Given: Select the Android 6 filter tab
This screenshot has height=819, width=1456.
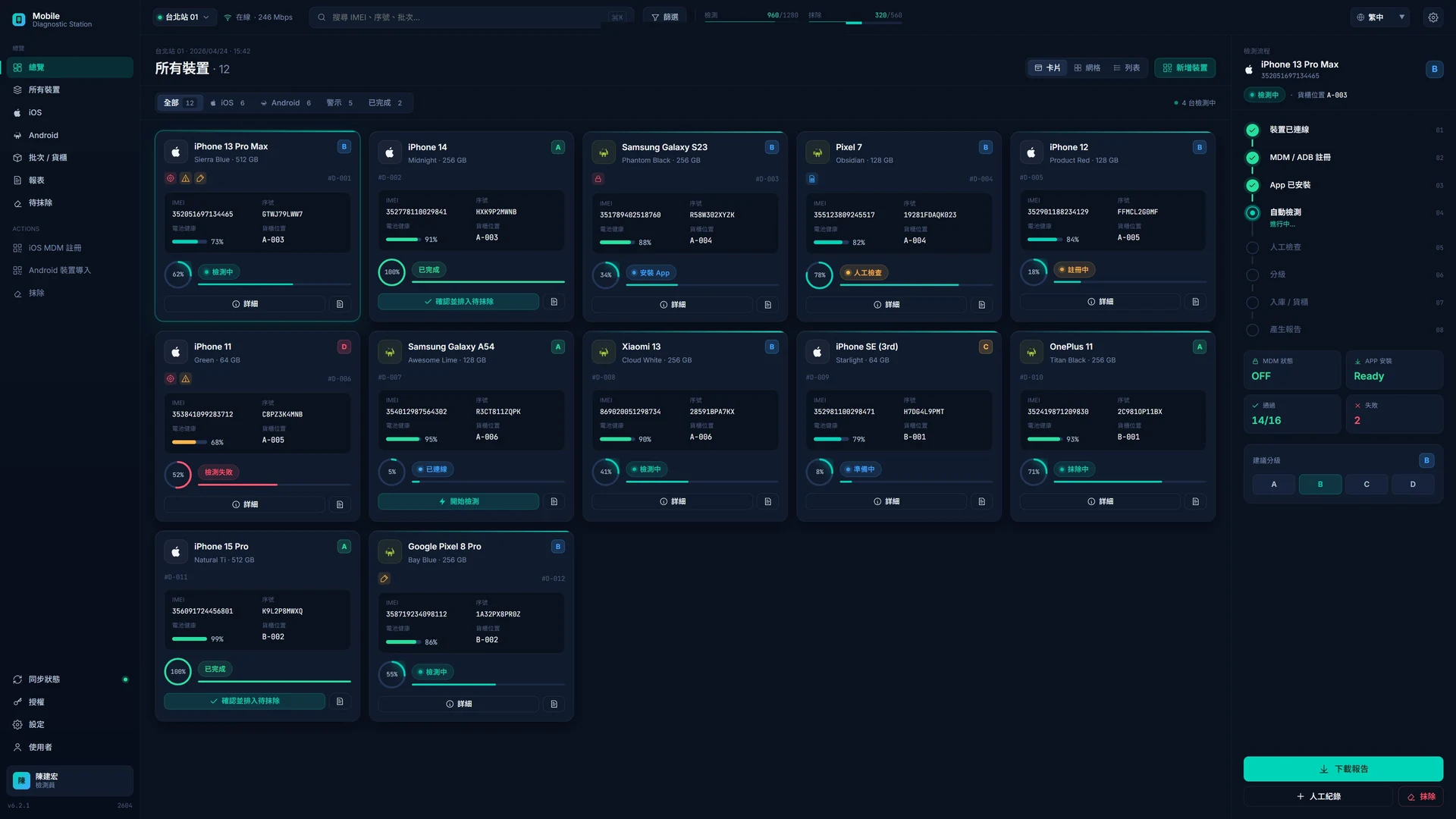Looking at the screenshot, I should [x=286, y=103].
